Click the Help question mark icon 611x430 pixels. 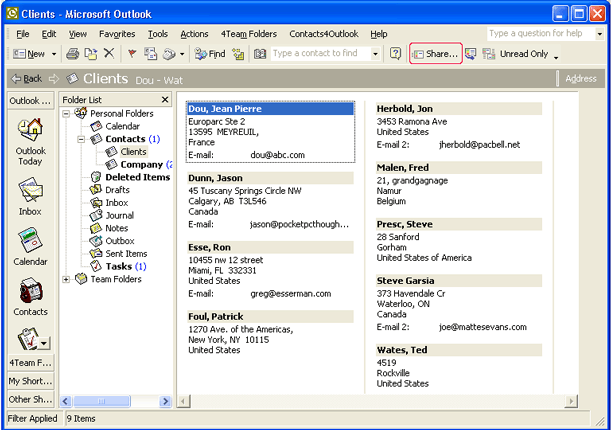click(x=395, y=54)
